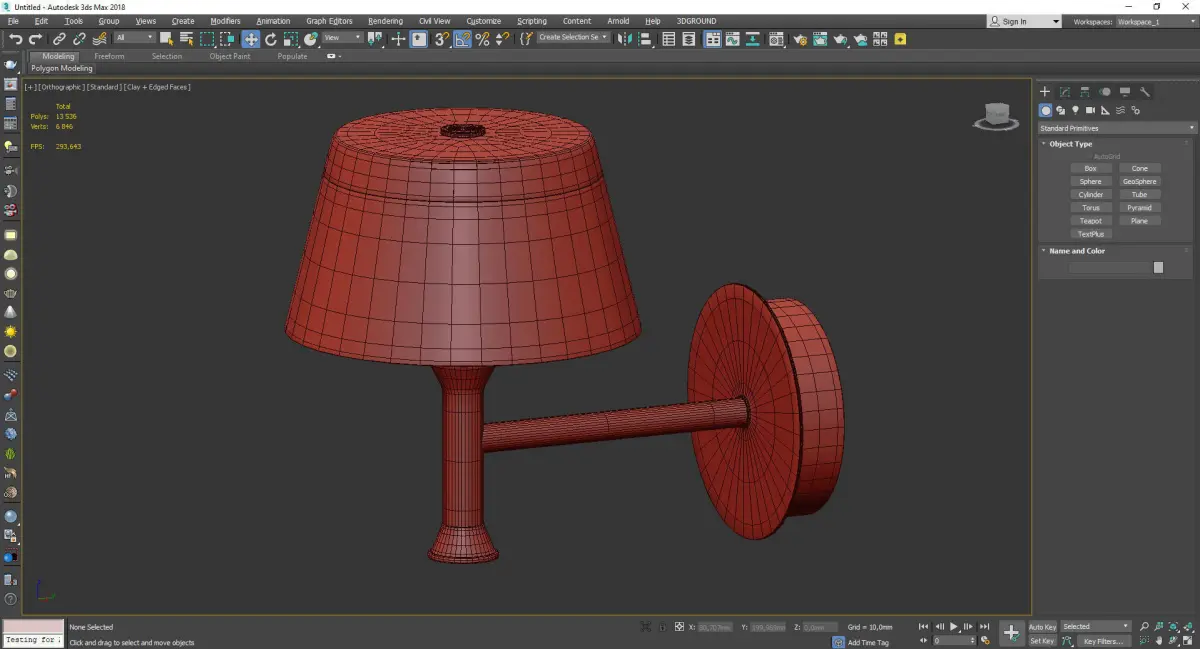
Task: Open the Utilities wrench panel tab
Action: (1145, 91)
